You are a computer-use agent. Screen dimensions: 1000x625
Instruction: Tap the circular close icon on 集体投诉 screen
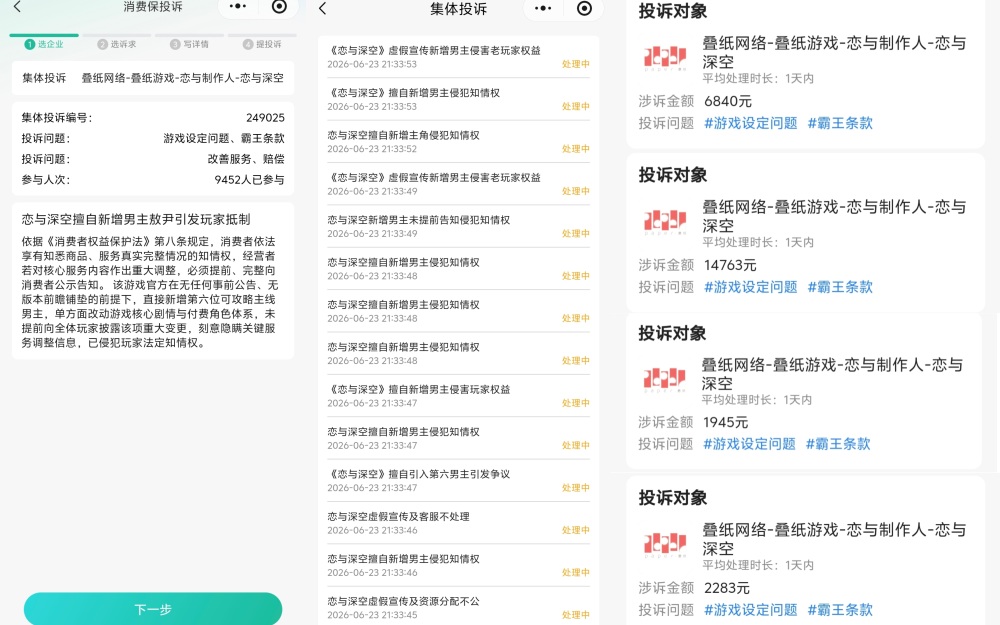point(584,8)
